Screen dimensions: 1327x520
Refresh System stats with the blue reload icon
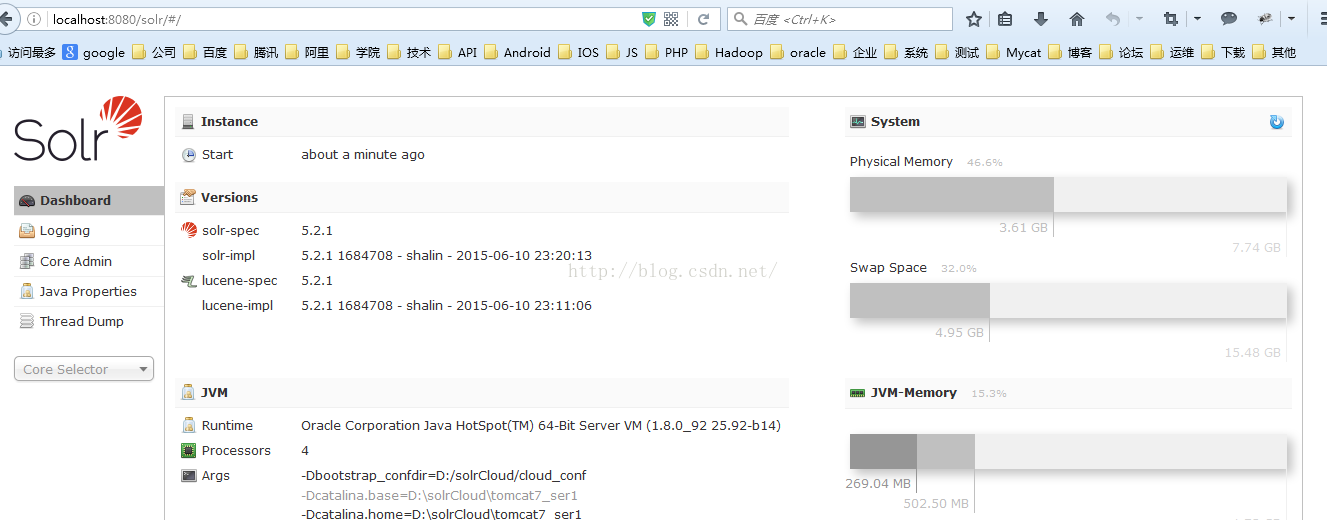click(1276, 122)
